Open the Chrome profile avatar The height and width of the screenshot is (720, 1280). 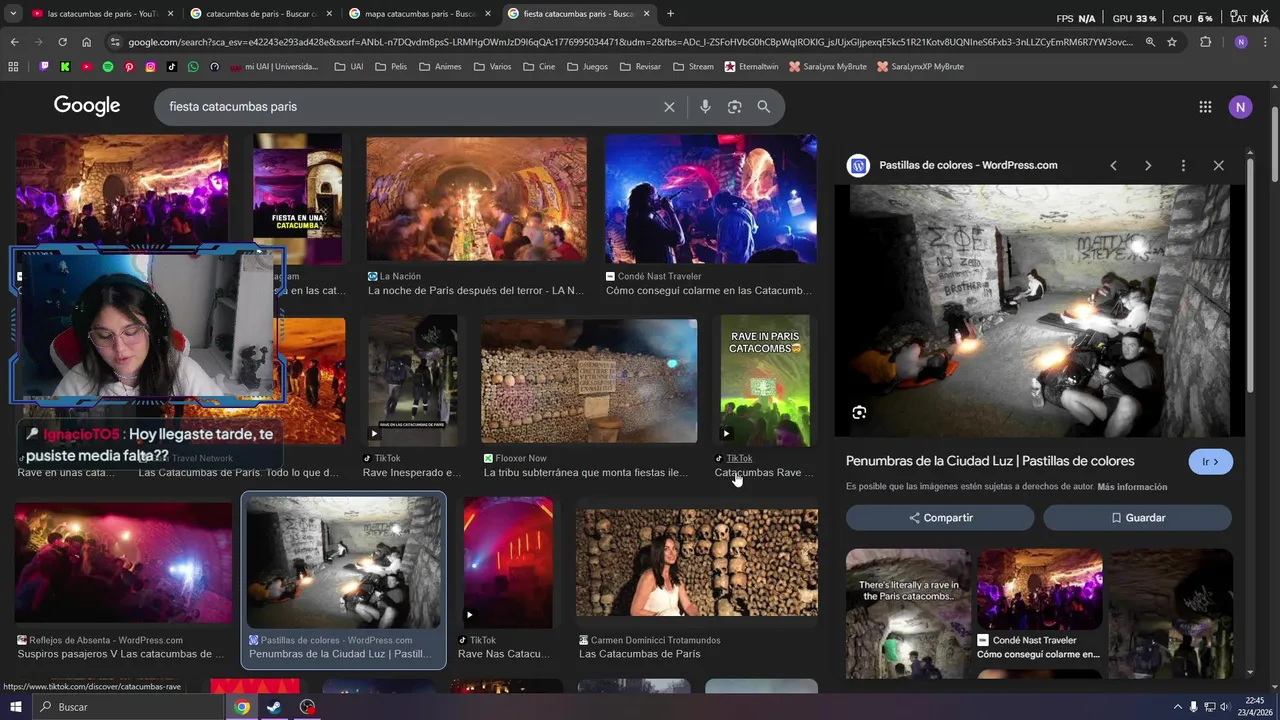click(1241, 42)
